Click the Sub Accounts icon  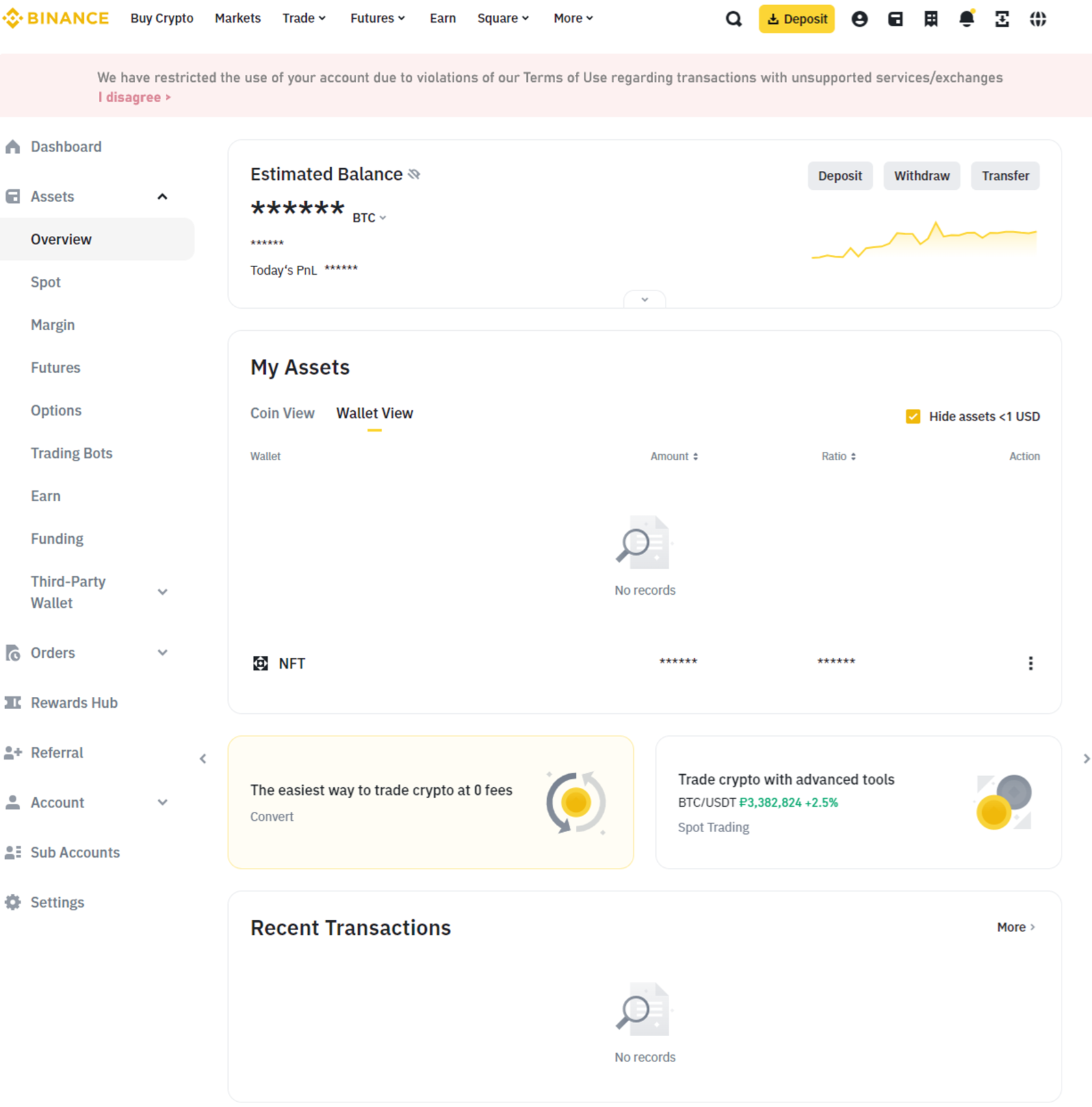point(13,852)
